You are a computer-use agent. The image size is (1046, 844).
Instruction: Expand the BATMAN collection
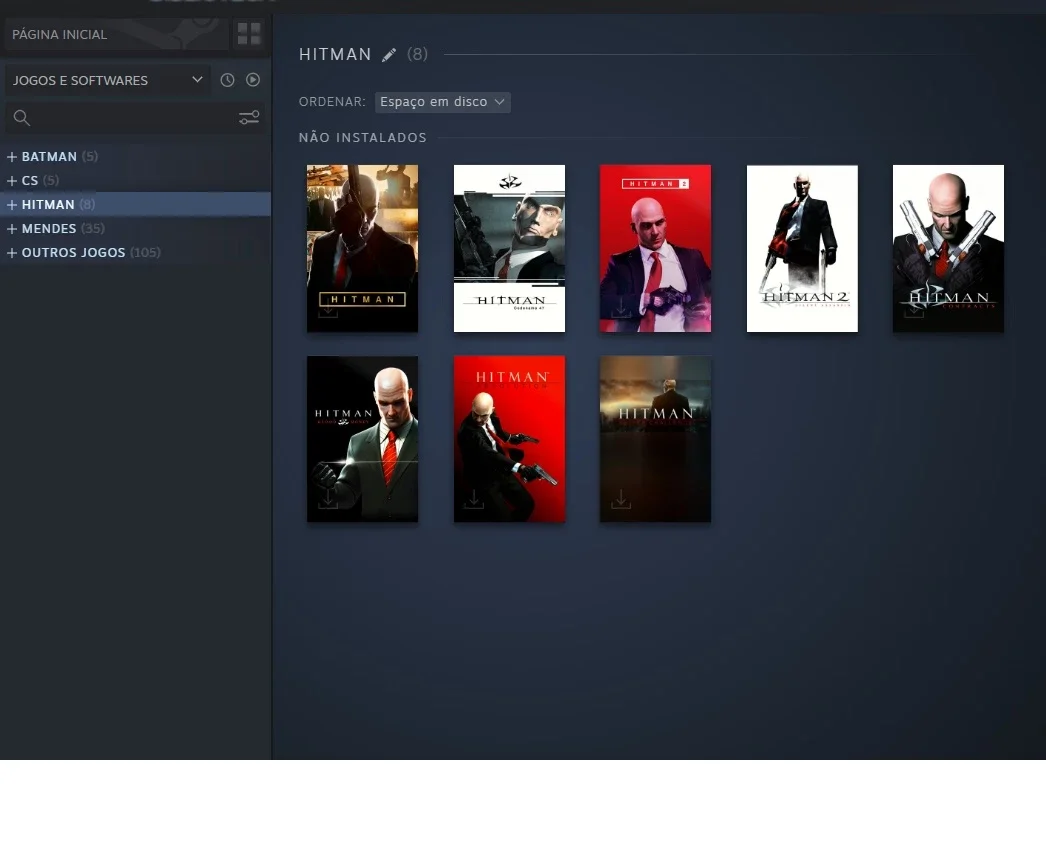(x=11, y=157)
